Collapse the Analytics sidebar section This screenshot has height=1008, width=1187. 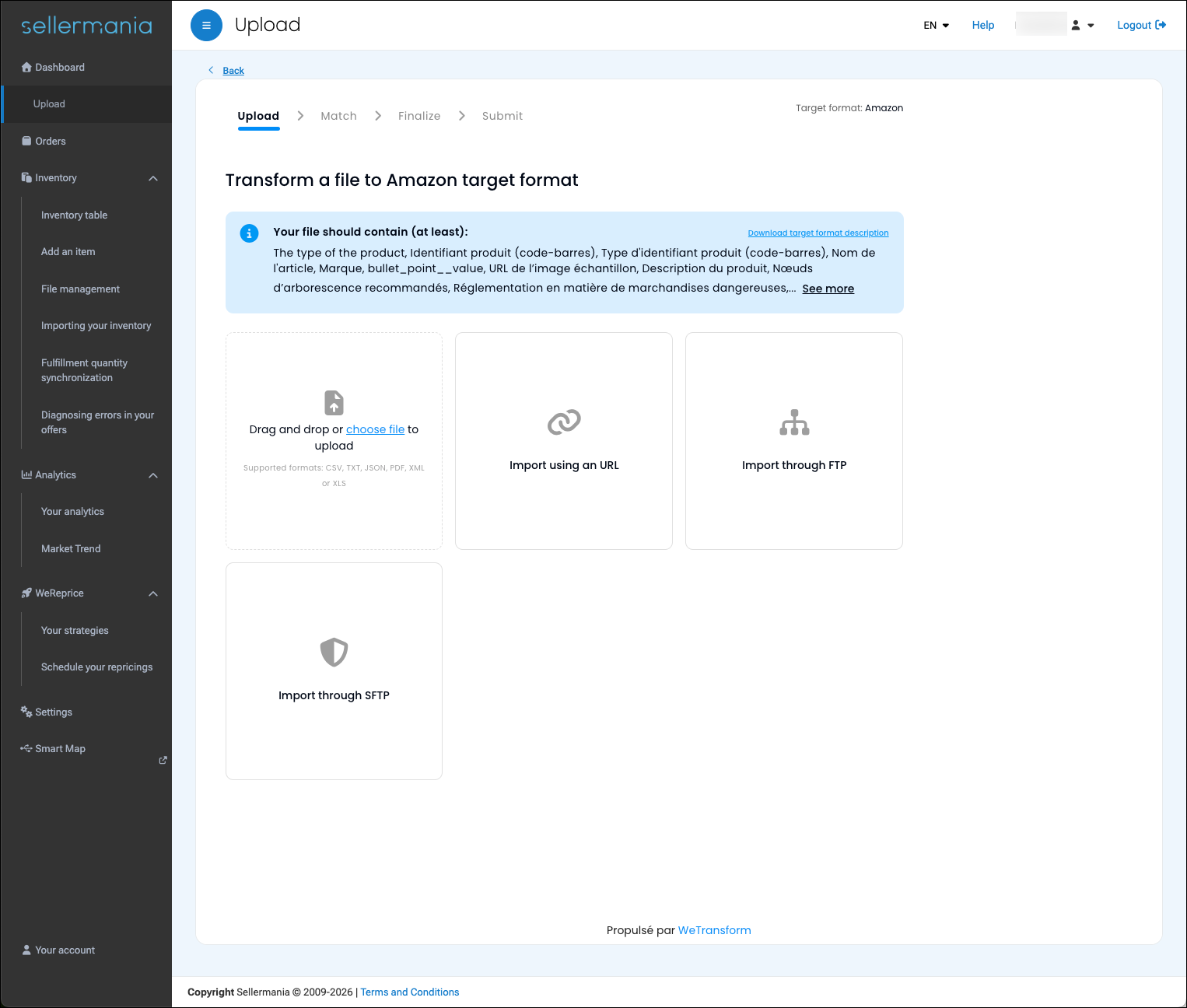click(x=153, y=475)
